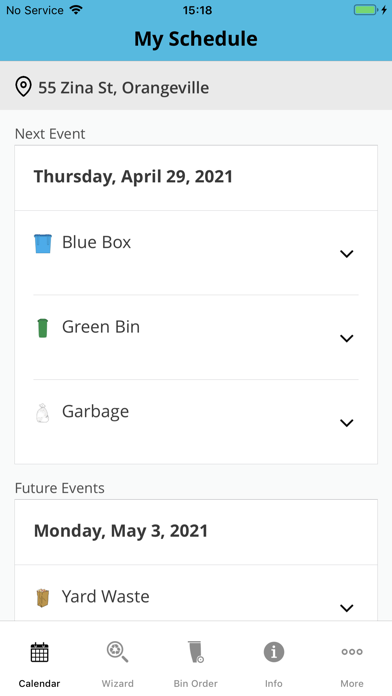Viewport: 392px width, 696px height.
Task: Expand the Blue Box details chevron
Action: (x=347, y=254)
